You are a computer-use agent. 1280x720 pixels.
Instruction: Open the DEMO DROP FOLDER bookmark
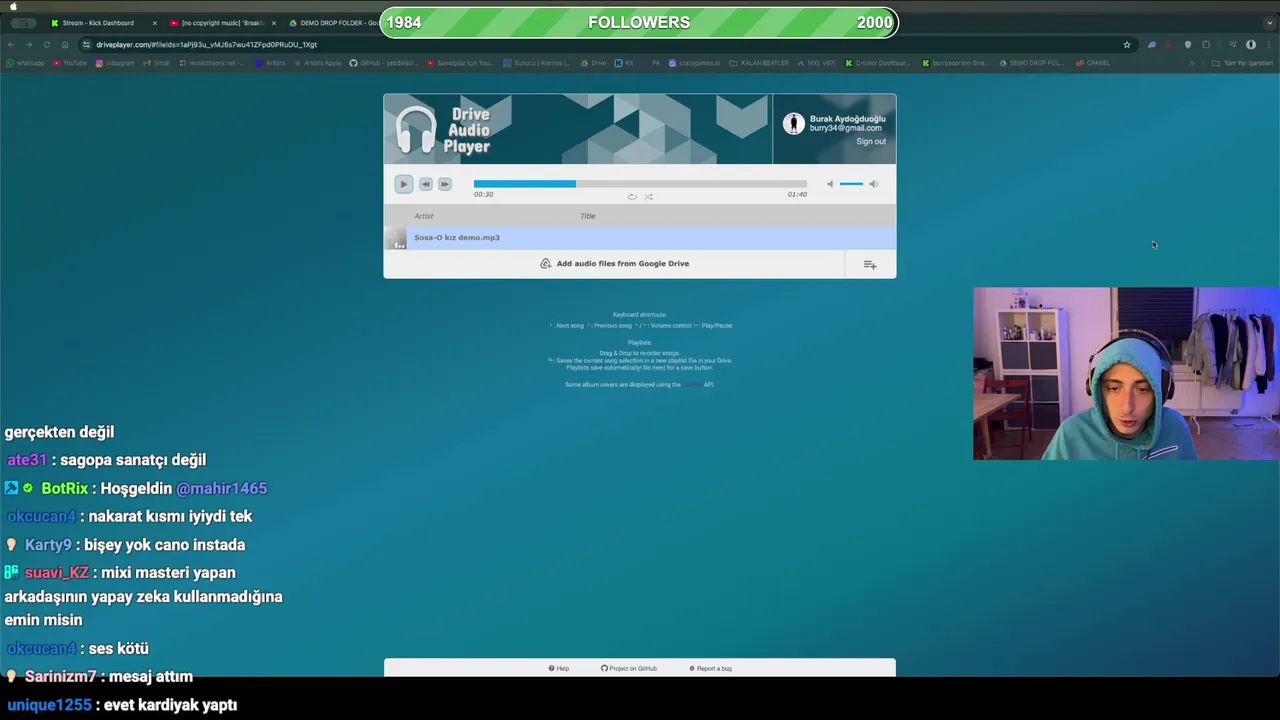(x=1032, y=63)
